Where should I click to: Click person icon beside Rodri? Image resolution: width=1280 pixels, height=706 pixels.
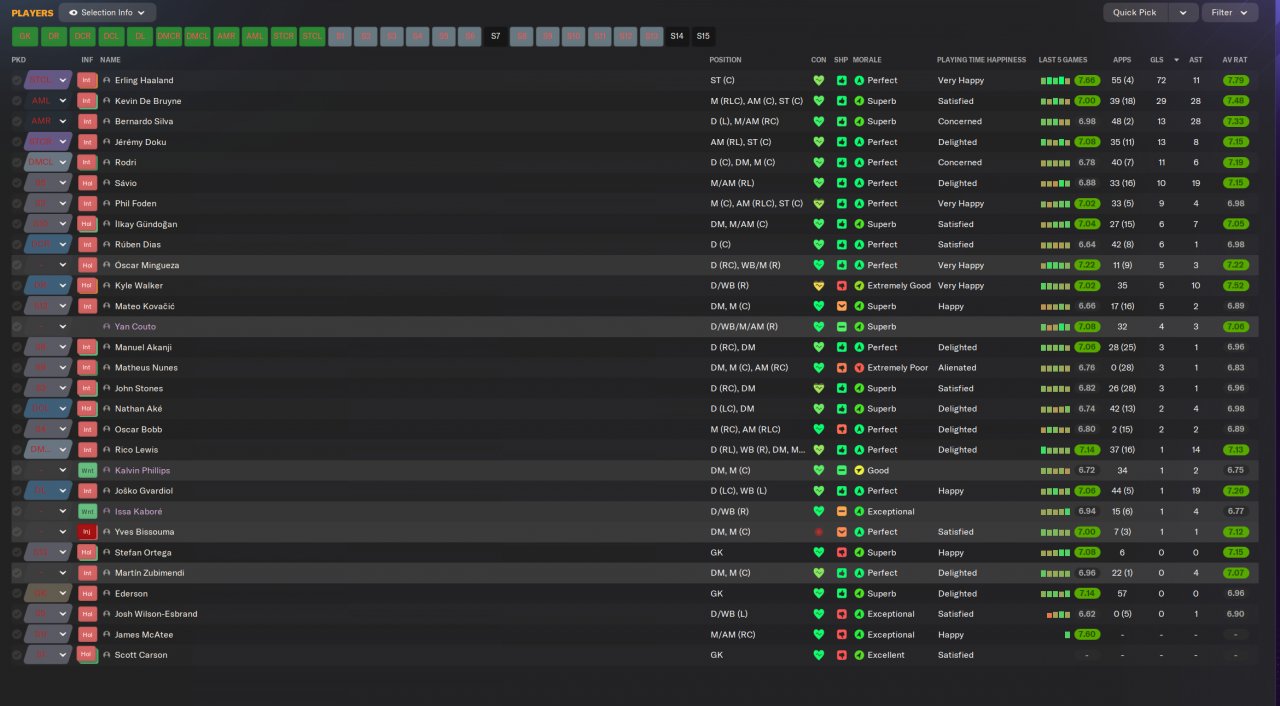[x=107, y=162]
